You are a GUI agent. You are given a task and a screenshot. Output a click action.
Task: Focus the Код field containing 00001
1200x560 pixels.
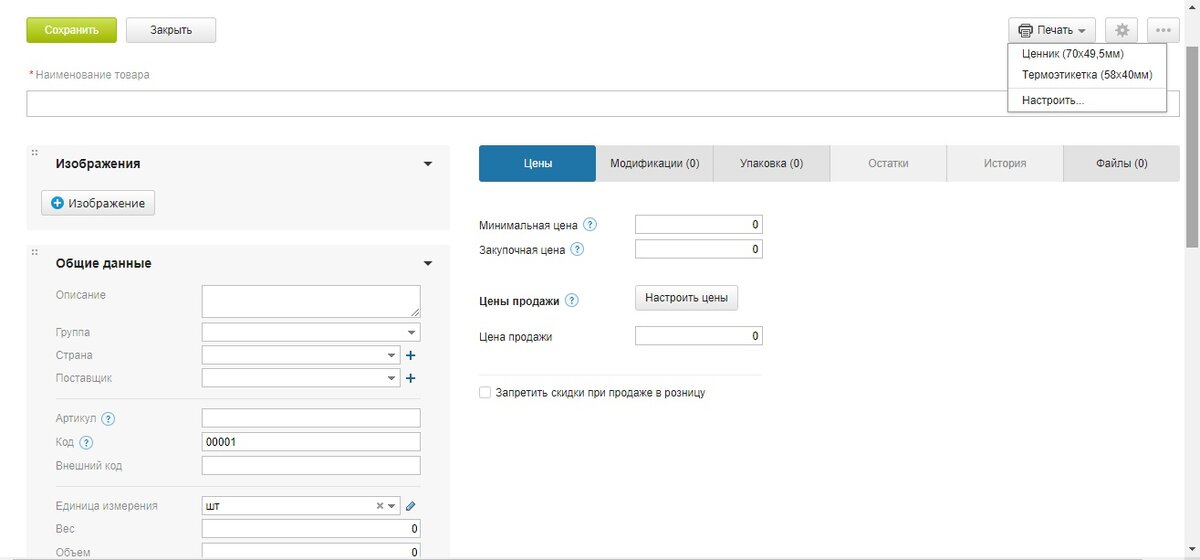pyautogui.click(x=311, y=442)
